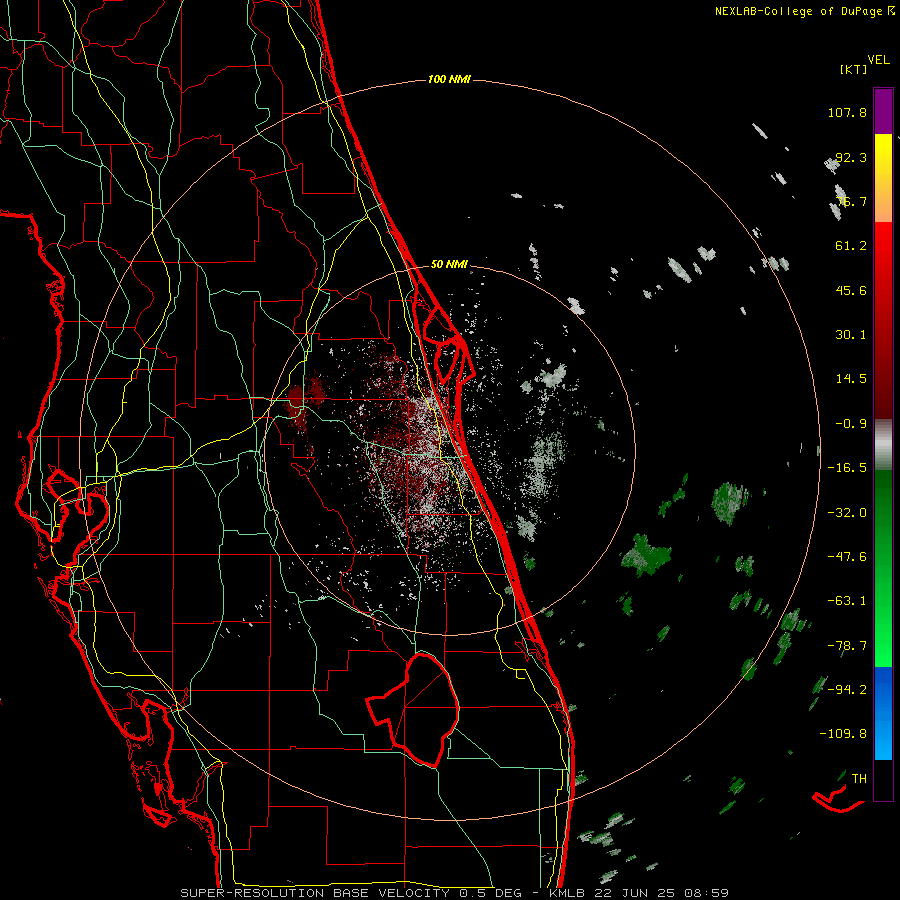
Task: Pick the red segment of velocity color bar
Action: click(883, 320)
